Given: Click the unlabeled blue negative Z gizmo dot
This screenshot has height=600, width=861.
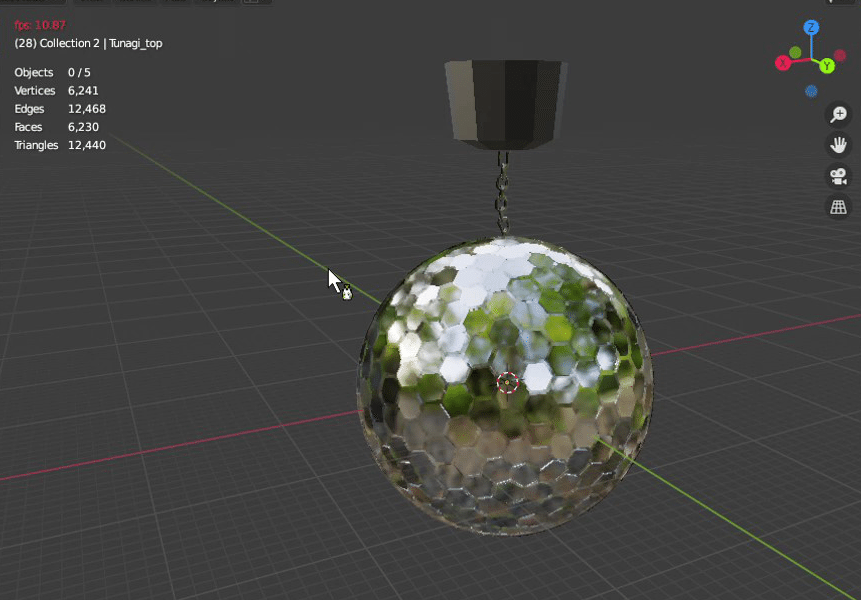Looking at the screenshot, I should coord(811,91).
